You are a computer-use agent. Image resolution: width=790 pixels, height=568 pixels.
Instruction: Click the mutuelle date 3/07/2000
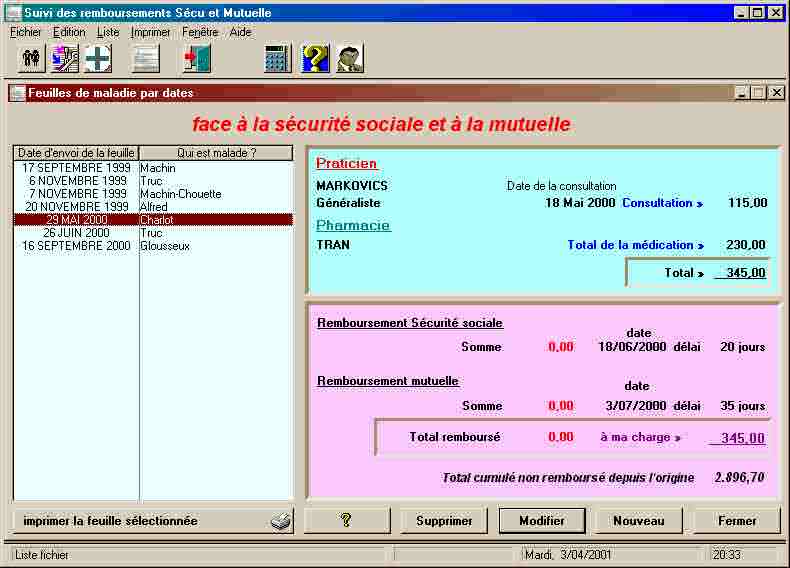coord(636,406)
